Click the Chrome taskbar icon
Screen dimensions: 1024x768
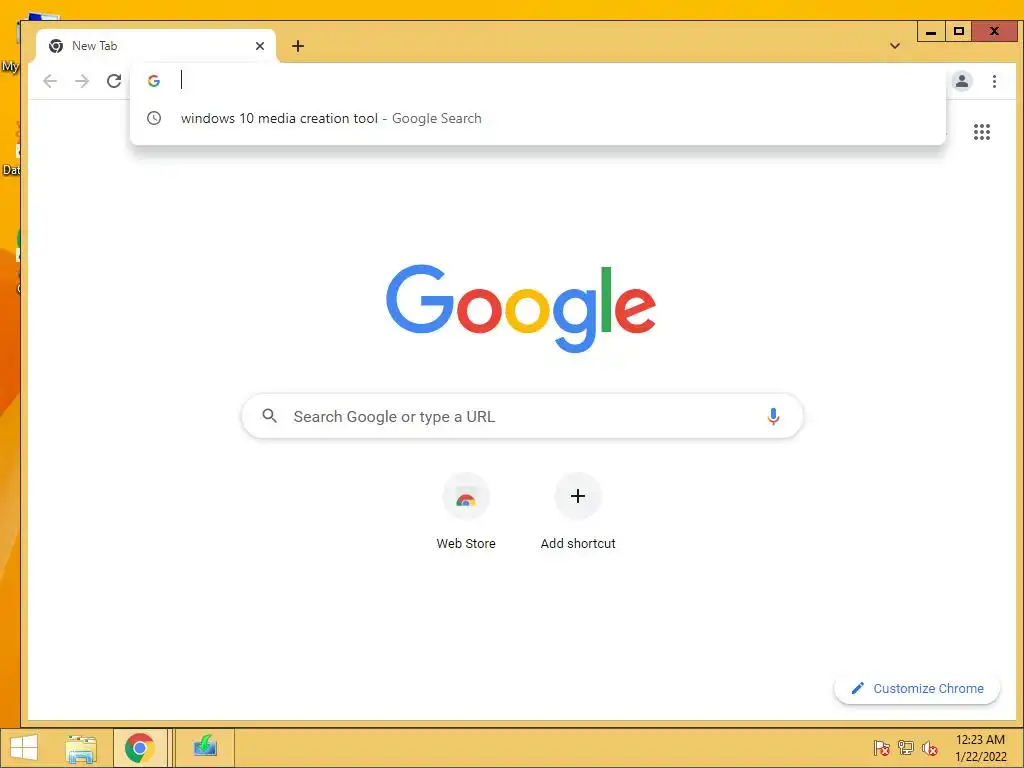(139, 748)
